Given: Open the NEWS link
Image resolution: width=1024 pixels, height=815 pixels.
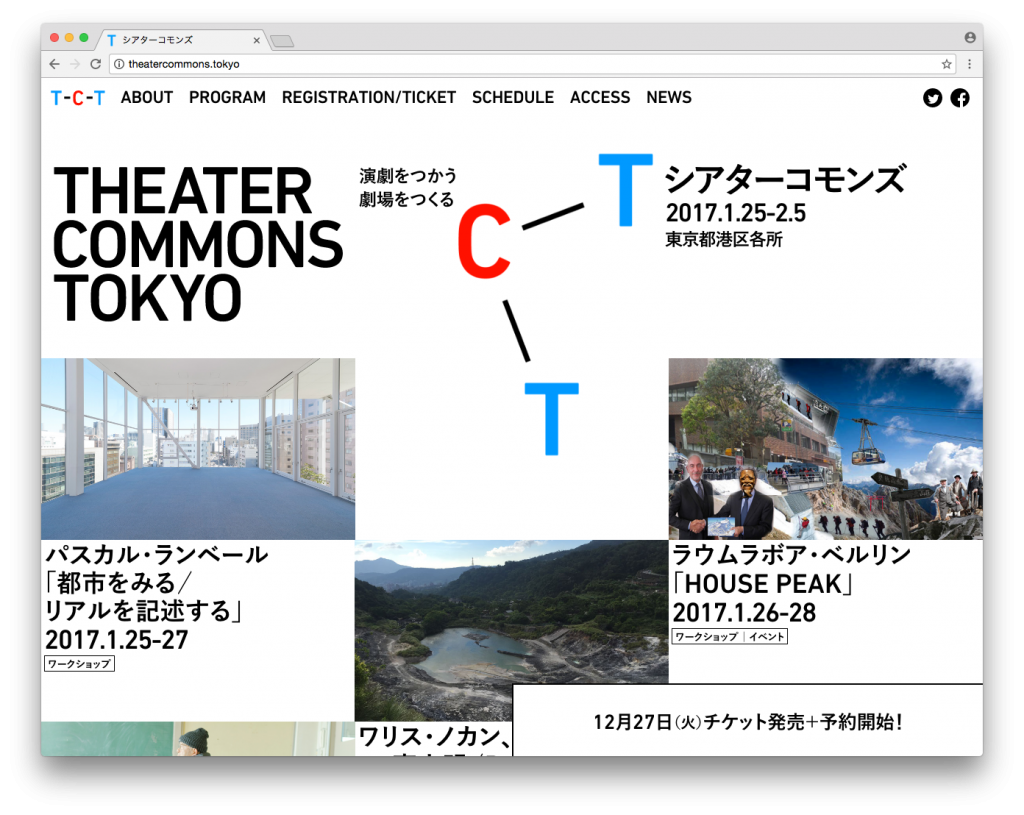Looking at the screenshot, I should point(668,98).
